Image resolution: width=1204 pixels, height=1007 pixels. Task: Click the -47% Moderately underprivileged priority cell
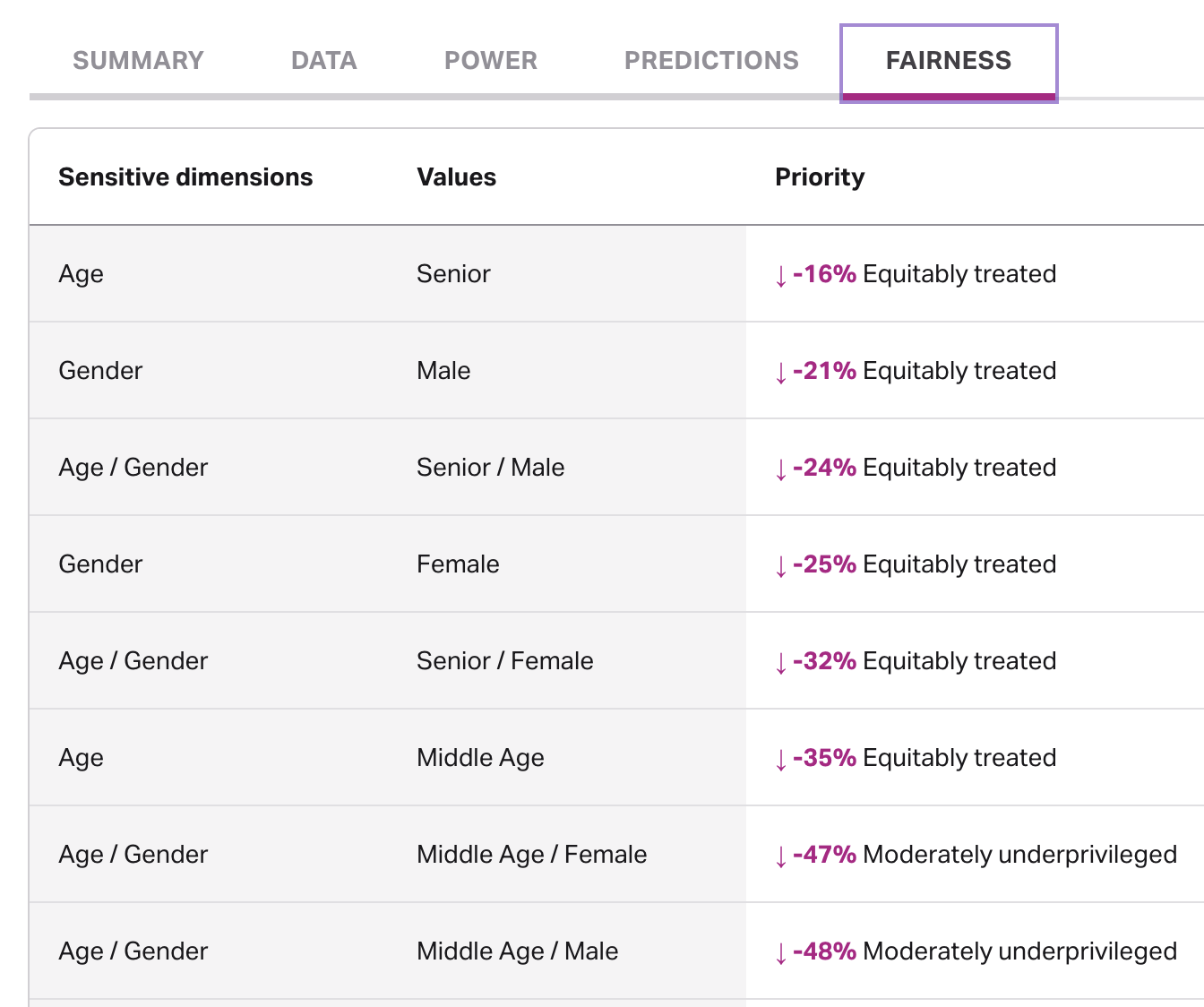pos(975,855)
